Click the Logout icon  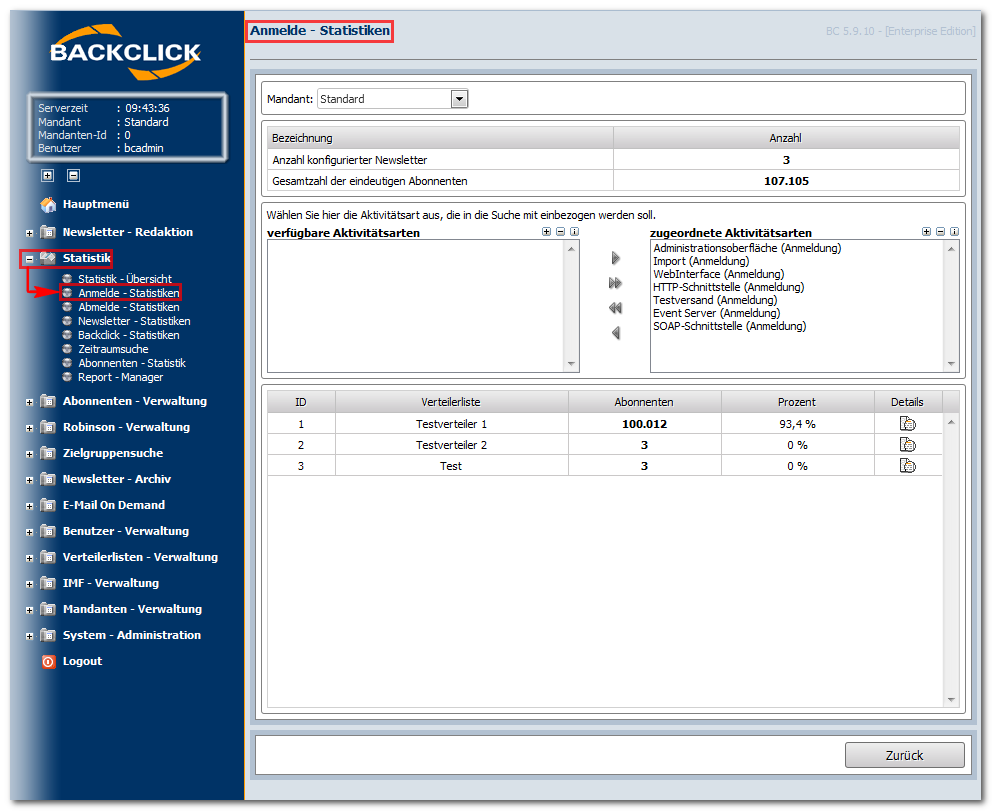tap(49, 662)
